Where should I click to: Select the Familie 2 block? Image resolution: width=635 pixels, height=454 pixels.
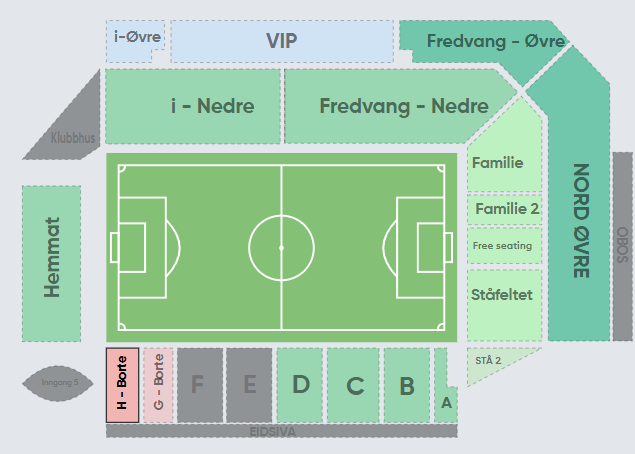tap(505, 209)
